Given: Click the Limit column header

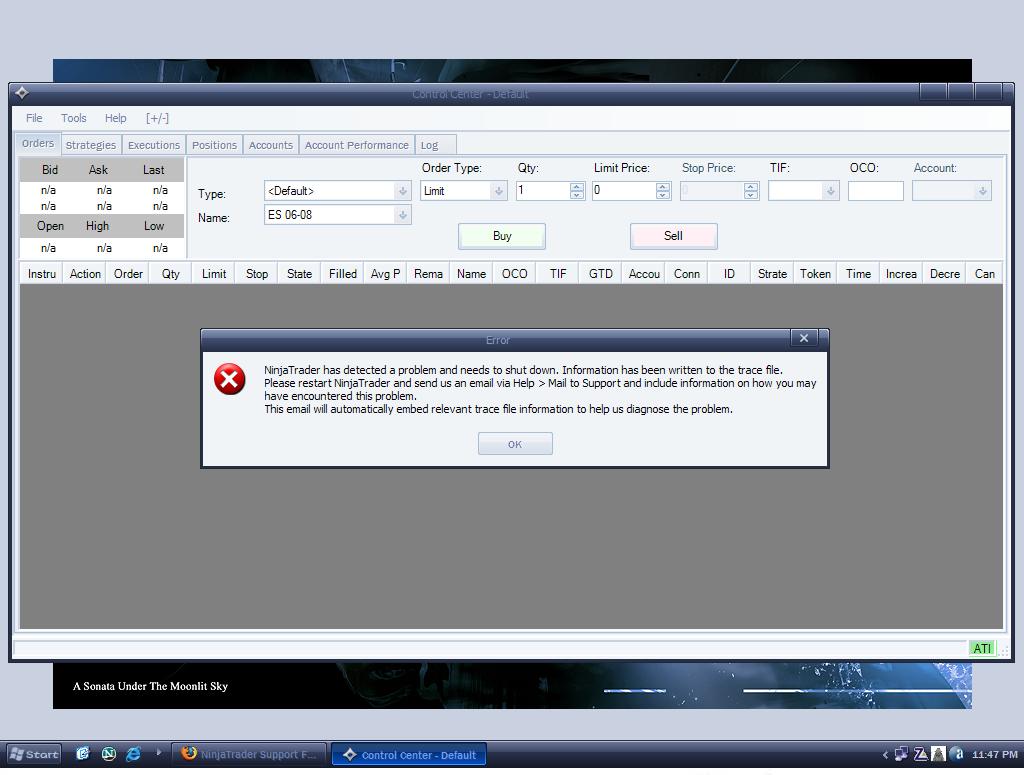Looking at the screenshot, I should pyautogui.click(x=214, y=274).
